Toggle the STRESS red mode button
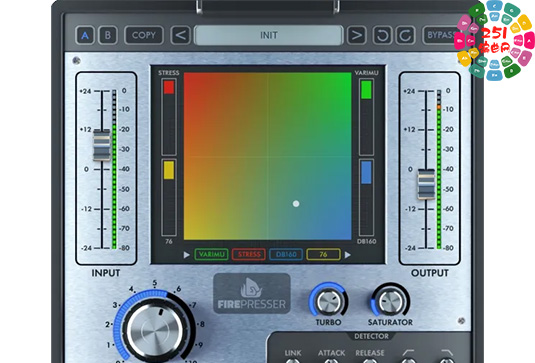Image resolution: width=535 pixels, height=363 pixels. click(249, 255)
